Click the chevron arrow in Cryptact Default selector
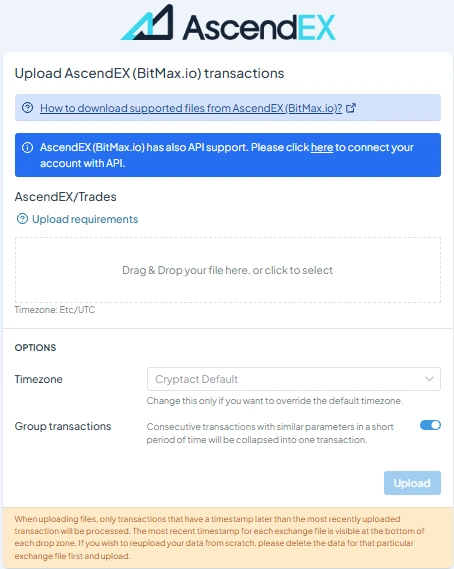The height and width of the screenshot is (569, 454). (429, 379)
